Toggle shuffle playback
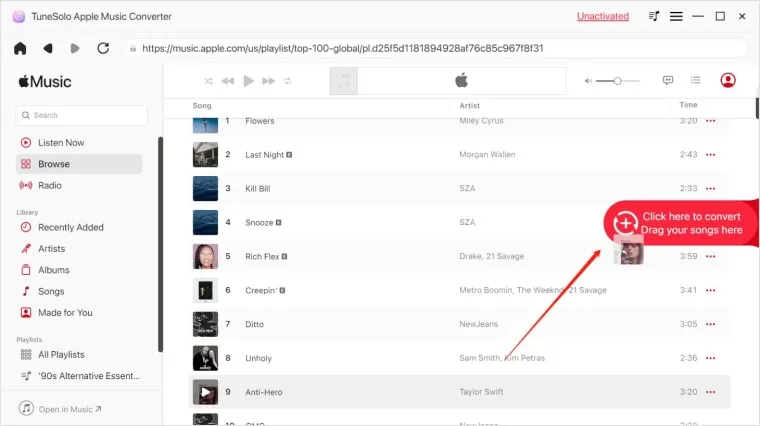760x426 pixels. [208, 80]
